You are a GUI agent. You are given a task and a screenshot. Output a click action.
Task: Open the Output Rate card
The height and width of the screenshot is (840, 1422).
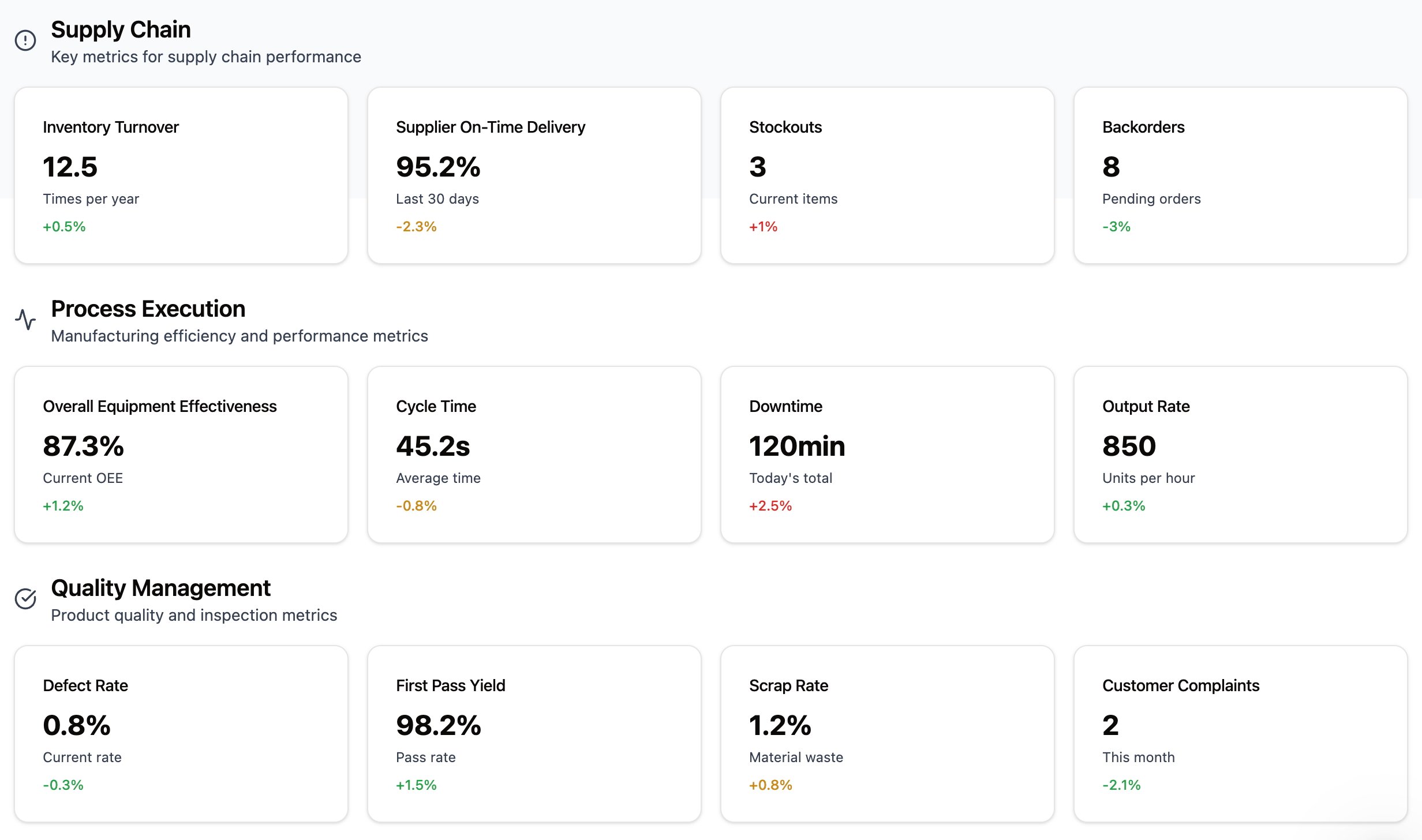tap(1240, 455)
